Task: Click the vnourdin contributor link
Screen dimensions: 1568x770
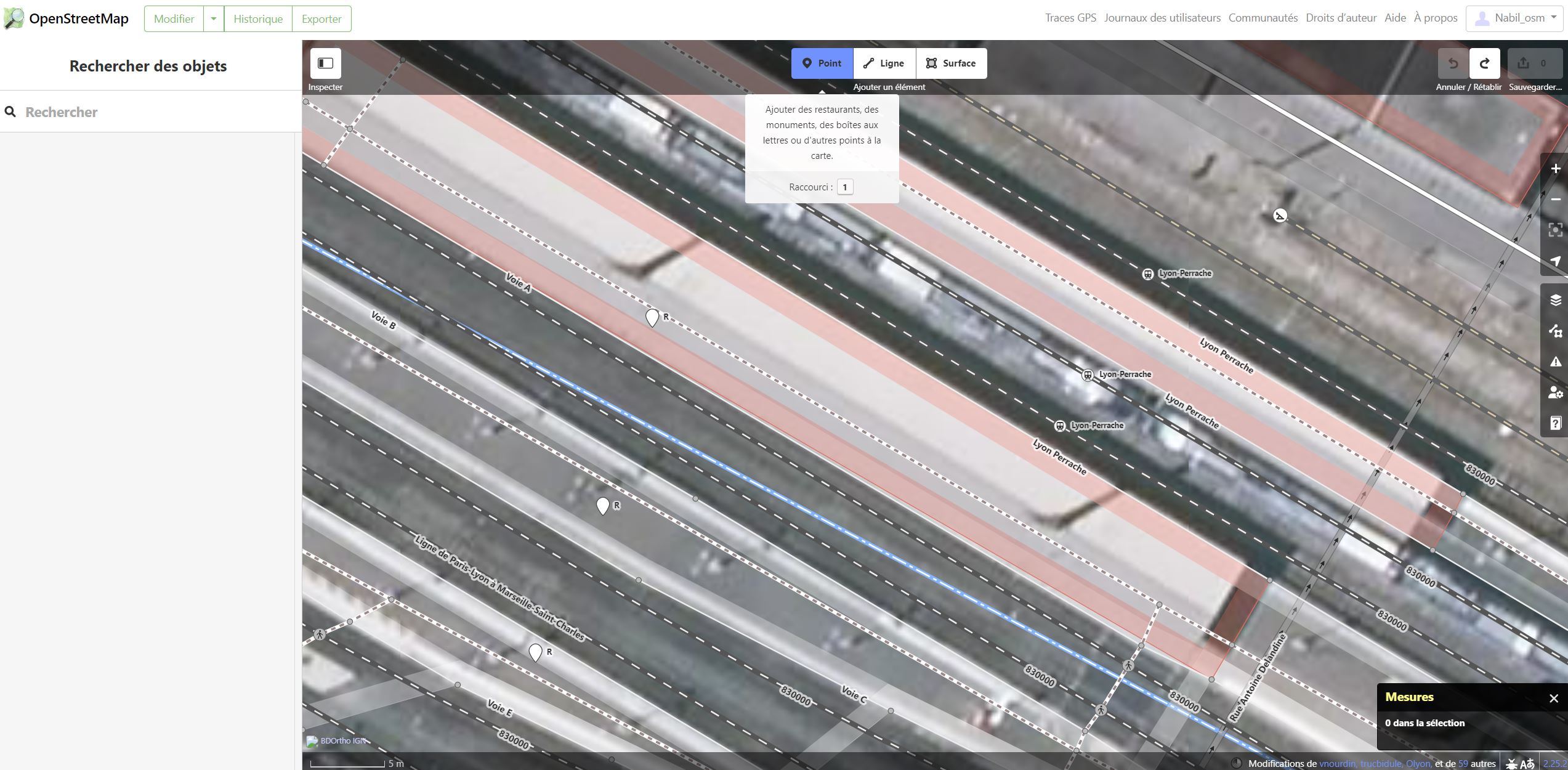Action: pos(1337,764)
